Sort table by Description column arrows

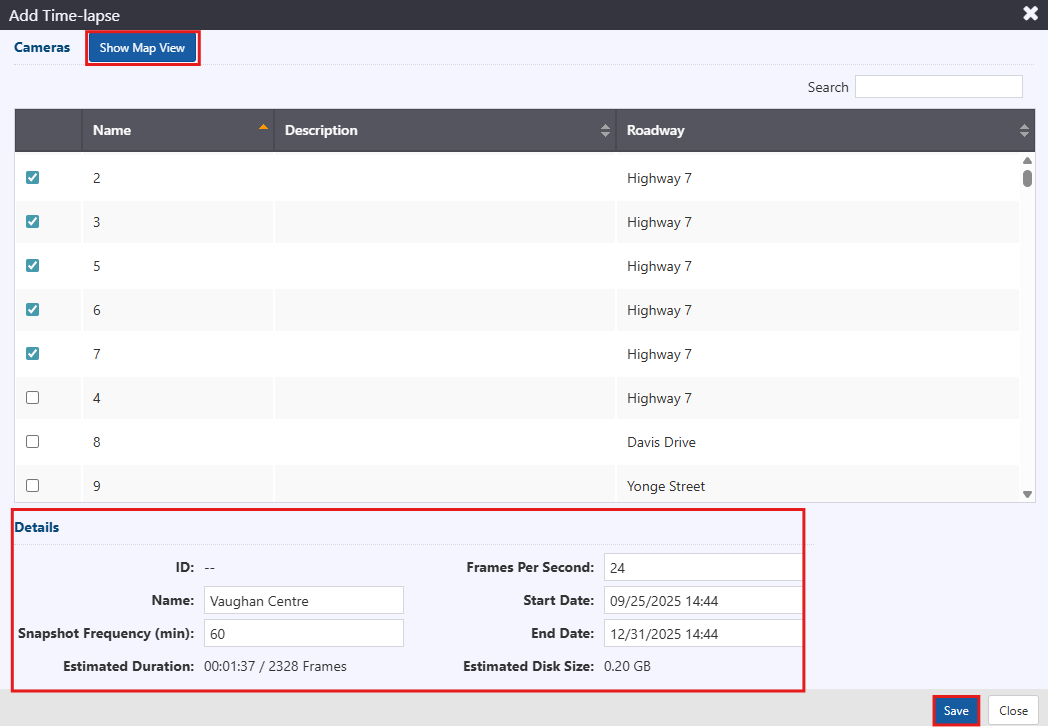(605, 130)
